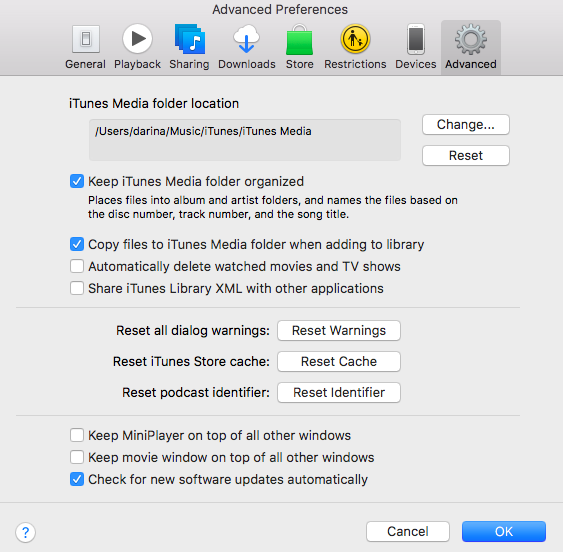Open the Devices iPhone icon
The image size is (563, 552).
[x=416, y=39]
